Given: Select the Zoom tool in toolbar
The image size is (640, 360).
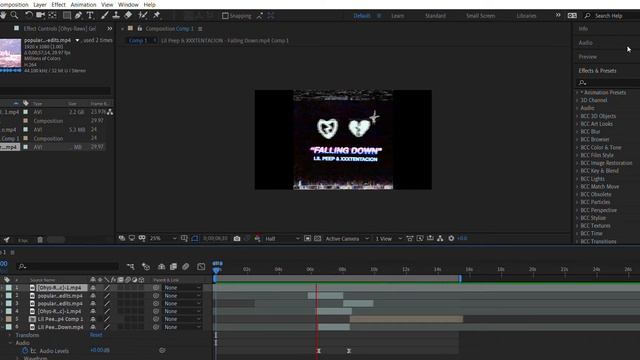Looking at the screenshot, I should pyautogui.click(x=14, y=15).
